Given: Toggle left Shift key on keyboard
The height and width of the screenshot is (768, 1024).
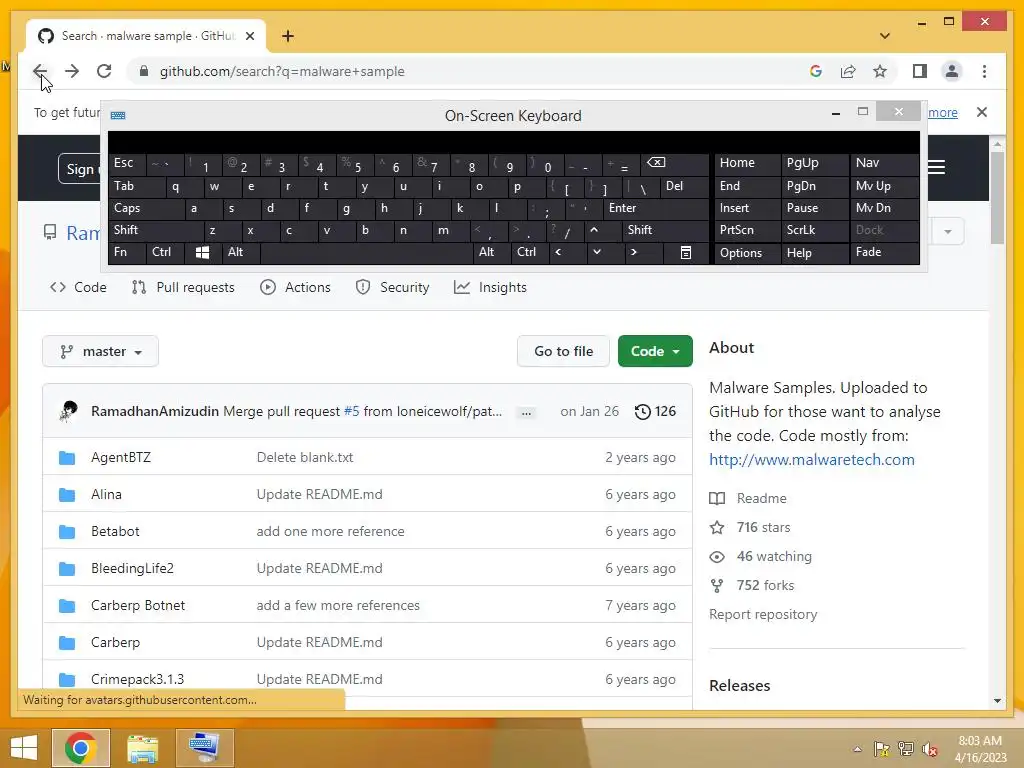Looking at the screenshot, I should pos(155,230).
